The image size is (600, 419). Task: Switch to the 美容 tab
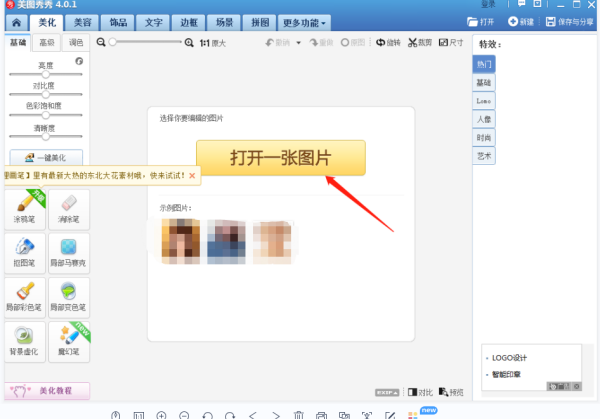coord(82,23)
